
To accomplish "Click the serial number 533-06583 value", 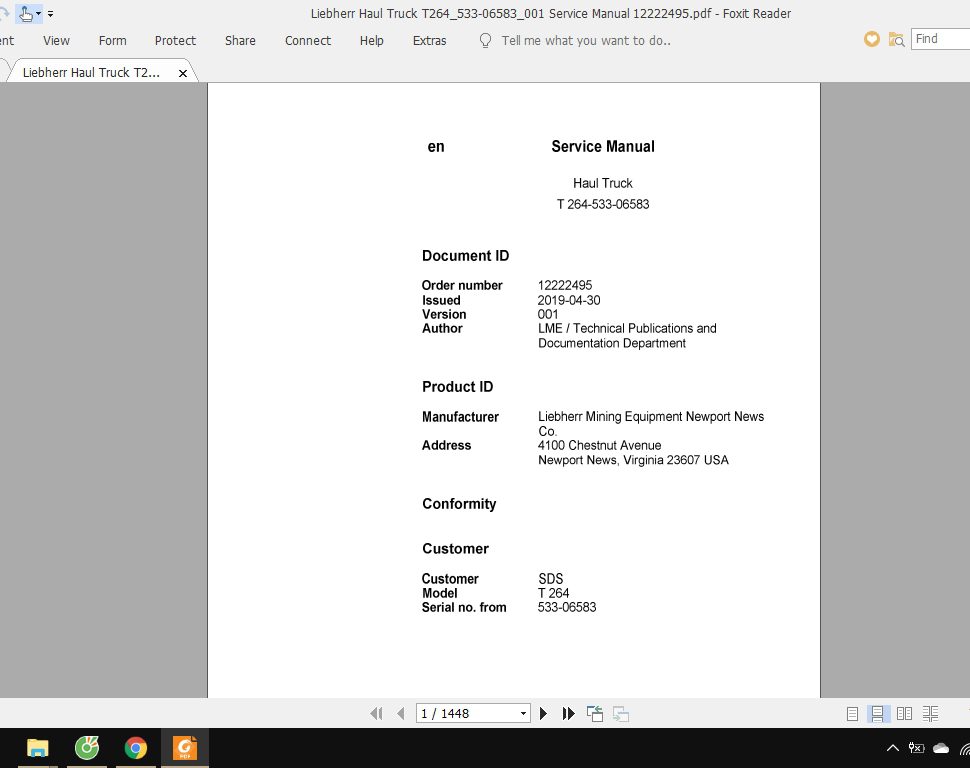I will pos(567,607).
